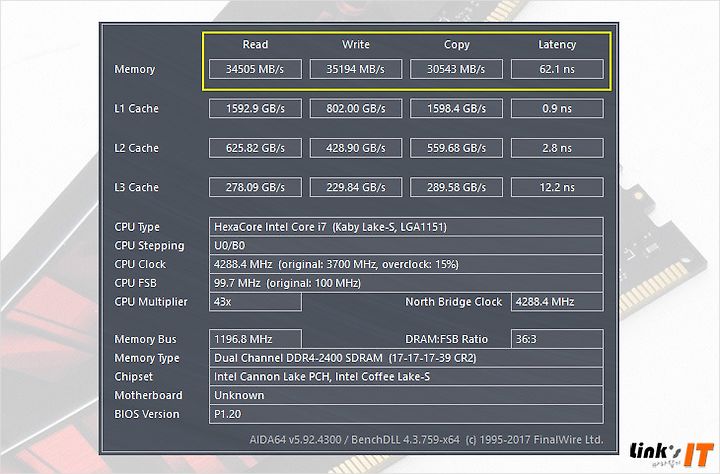Select Memory copy value 30543 MB/s
The image size is (720, 474).
point(456,69)
